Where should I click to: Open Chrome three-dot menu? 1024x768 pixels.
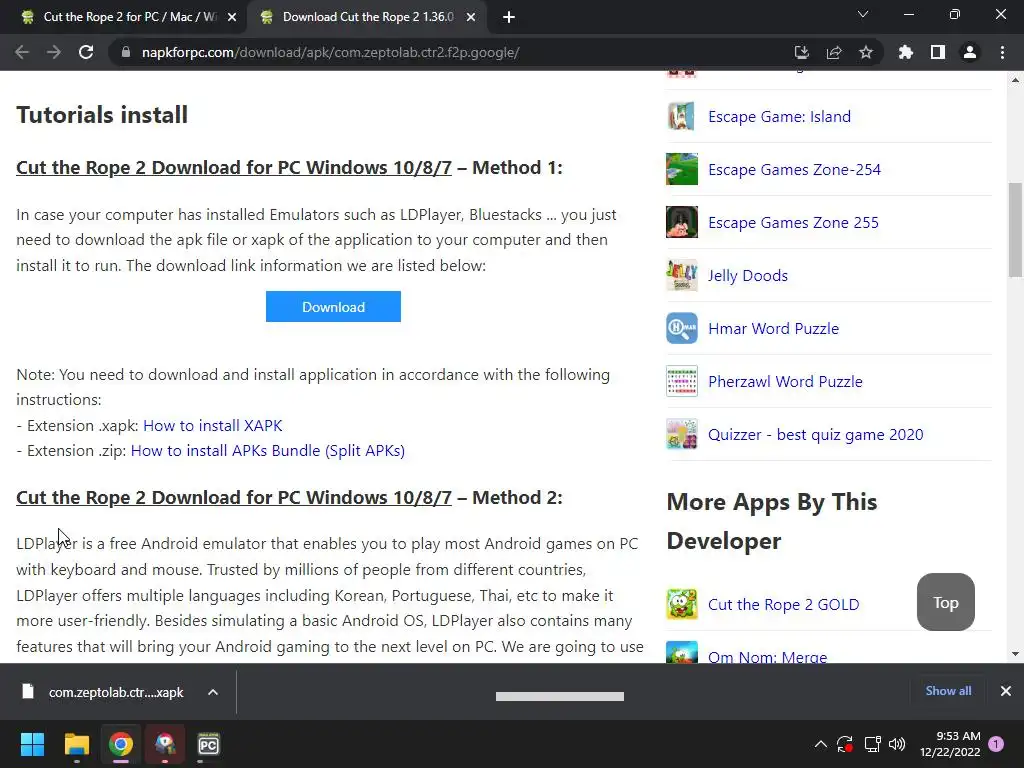(1002, 52)
